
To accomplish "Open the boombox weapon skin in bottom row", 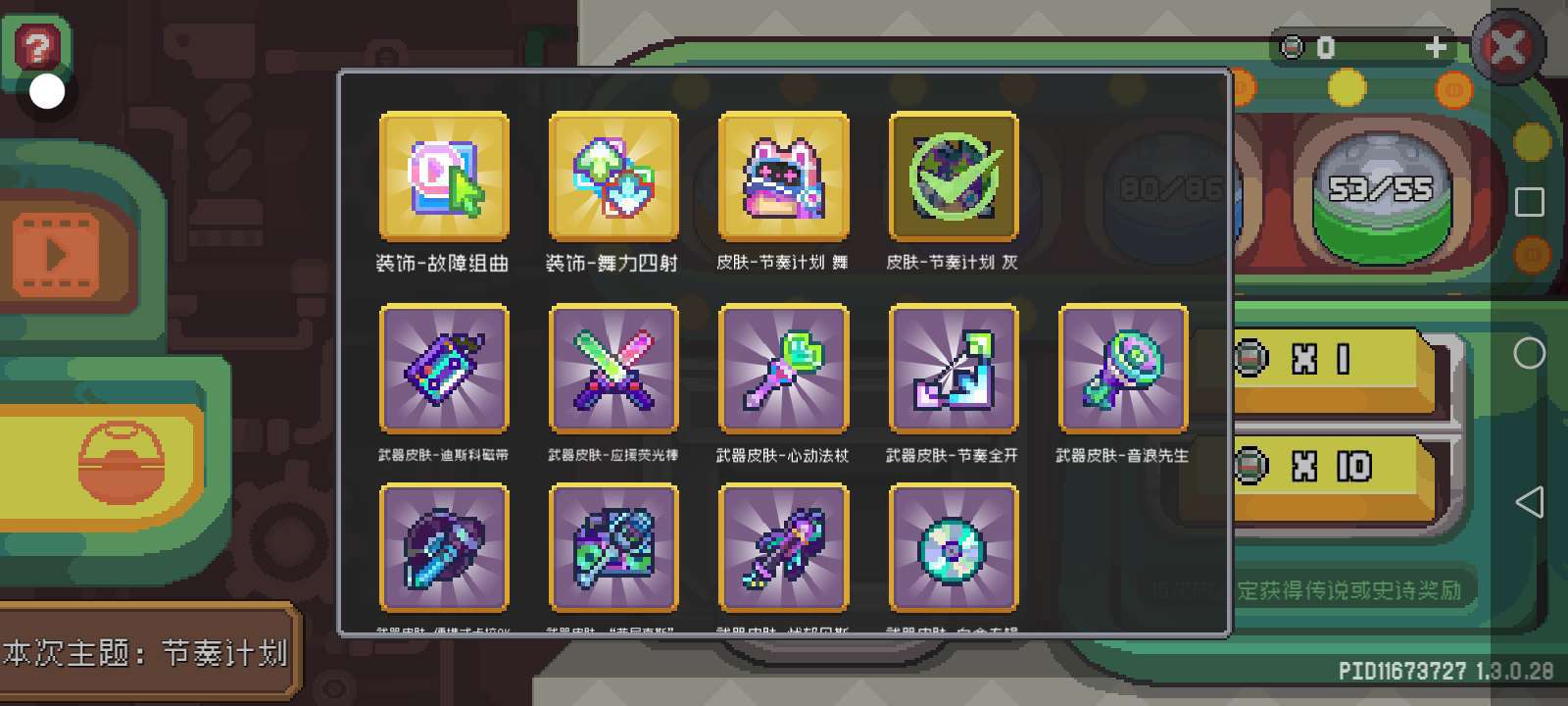I will pyautogui.click(x=613, y=549).
